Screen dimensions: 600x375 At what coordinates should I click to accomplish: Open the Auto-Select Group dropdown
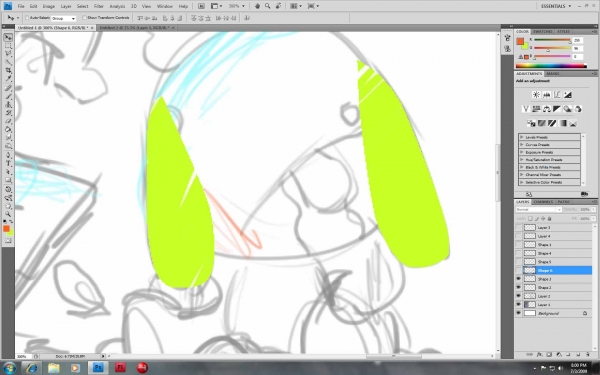point(64,18)
